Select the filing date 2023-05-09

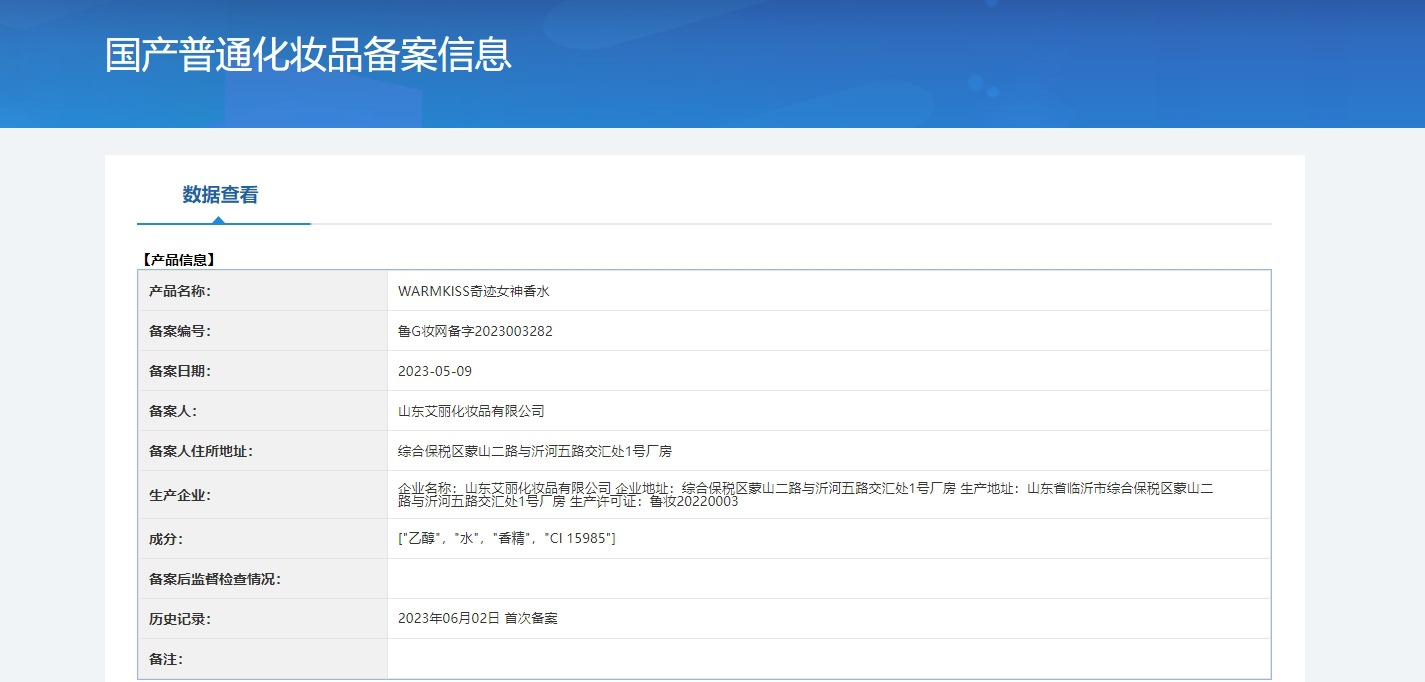(435, 371)
